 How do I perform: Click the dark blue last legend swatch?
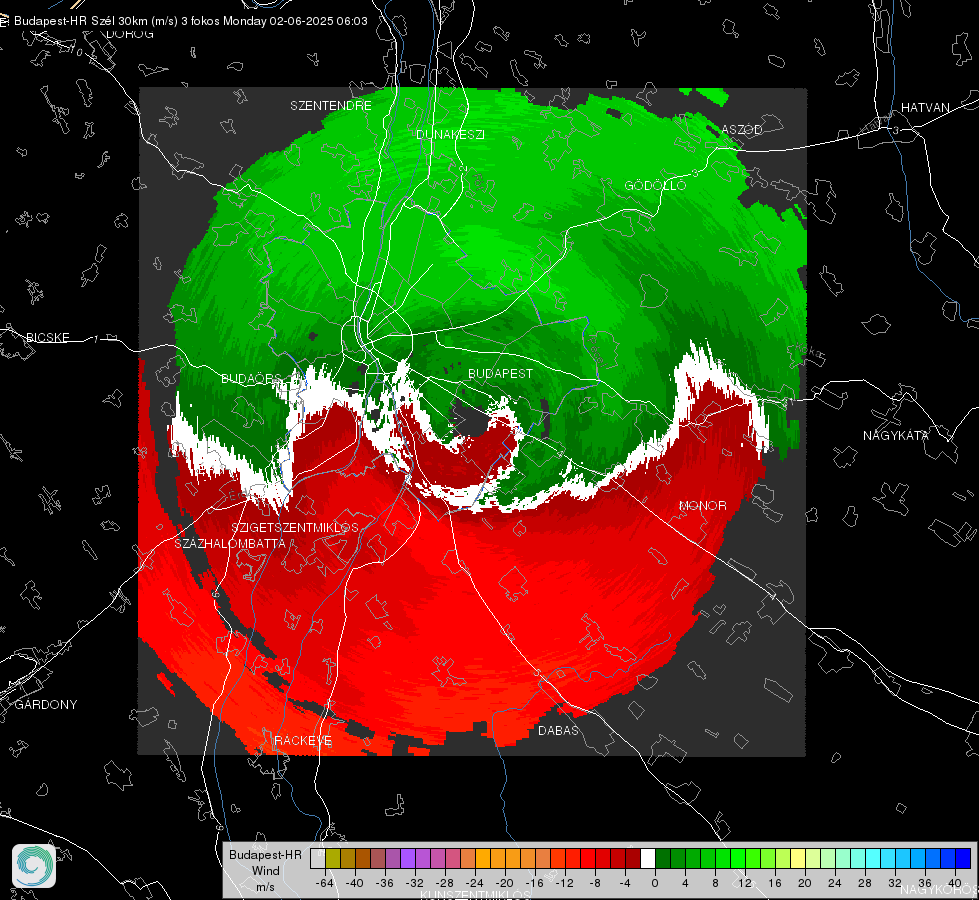pyautogui.click(x=963, y=859)
